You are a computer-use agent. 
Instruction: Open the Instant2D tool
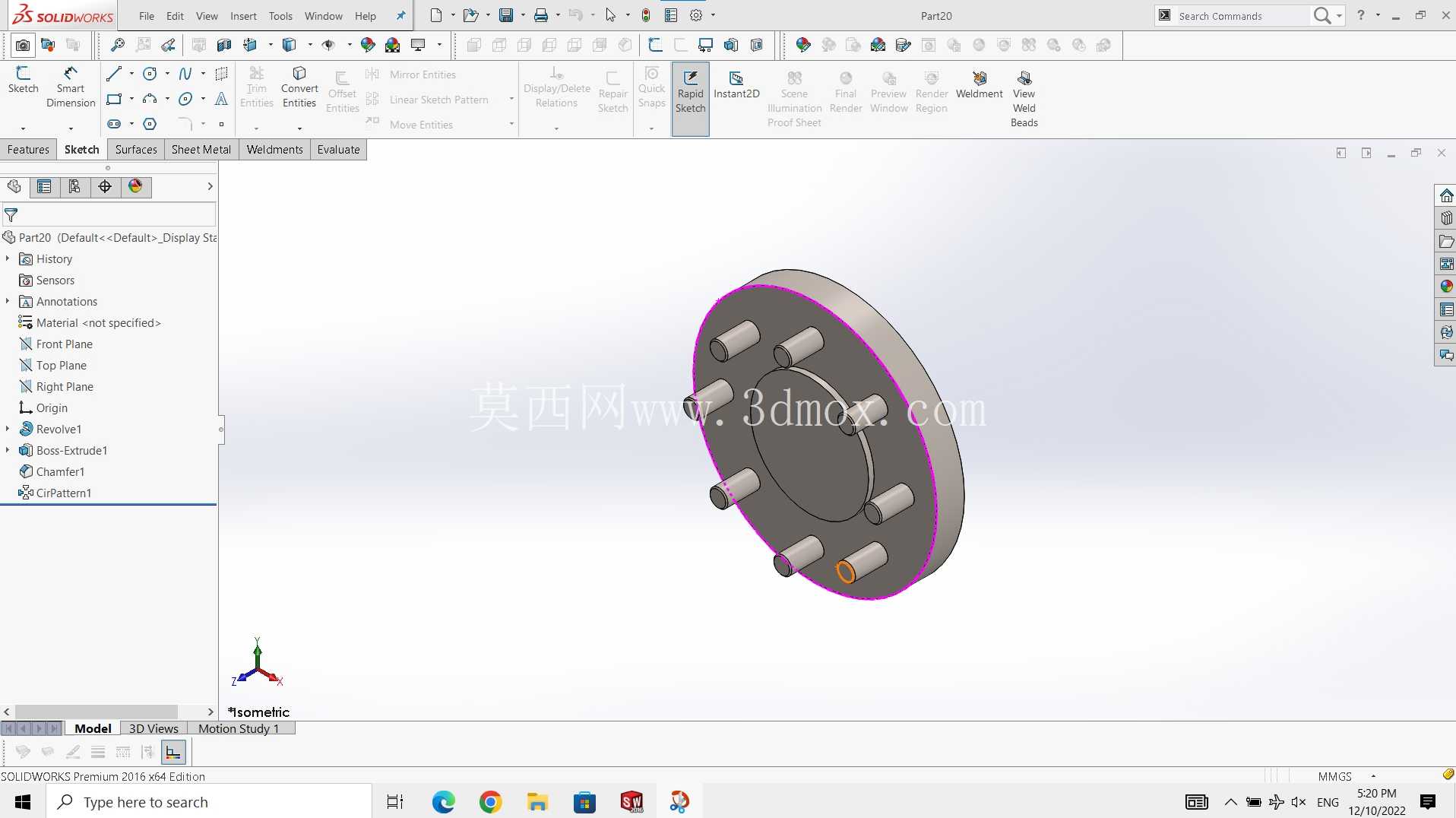[736, 85]
